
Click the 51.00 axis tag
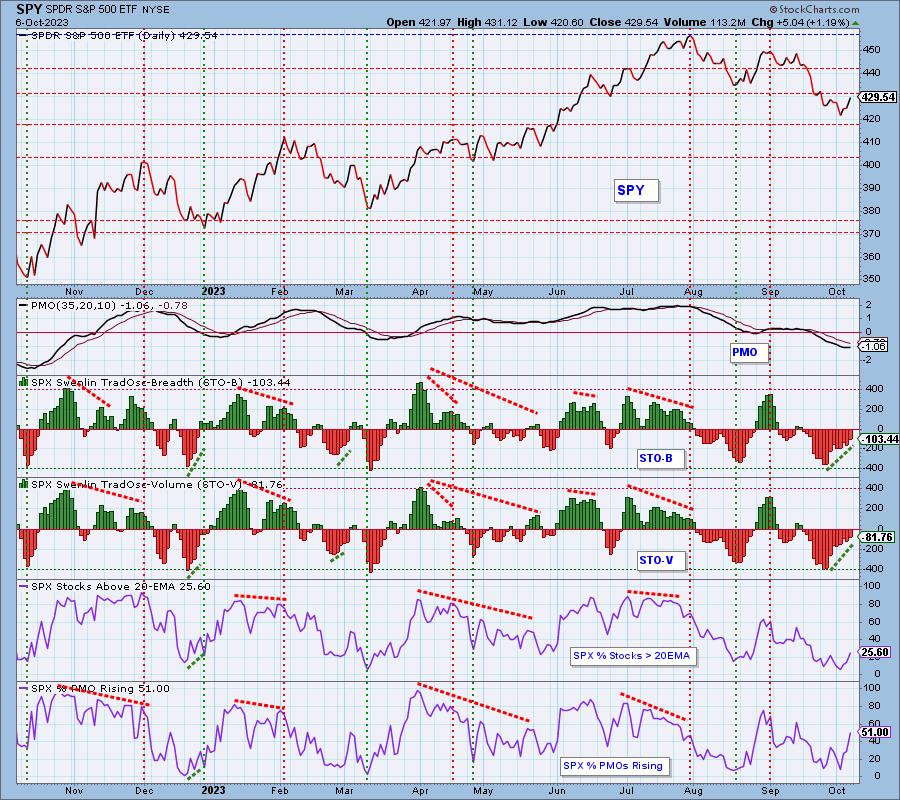tap(875, 732)
